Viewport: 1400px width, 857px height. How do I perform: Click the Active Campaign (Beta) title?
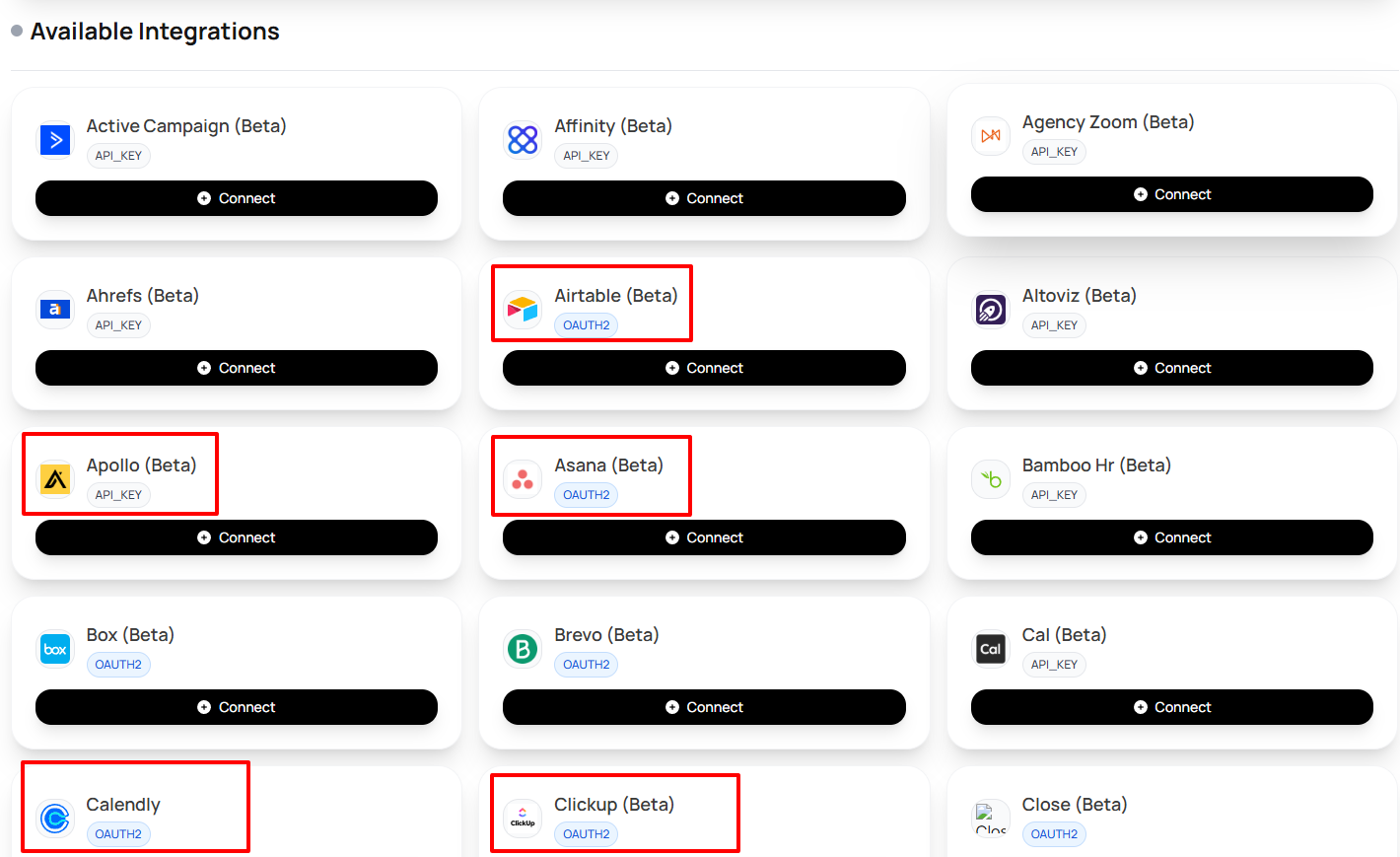pos(186,126)
